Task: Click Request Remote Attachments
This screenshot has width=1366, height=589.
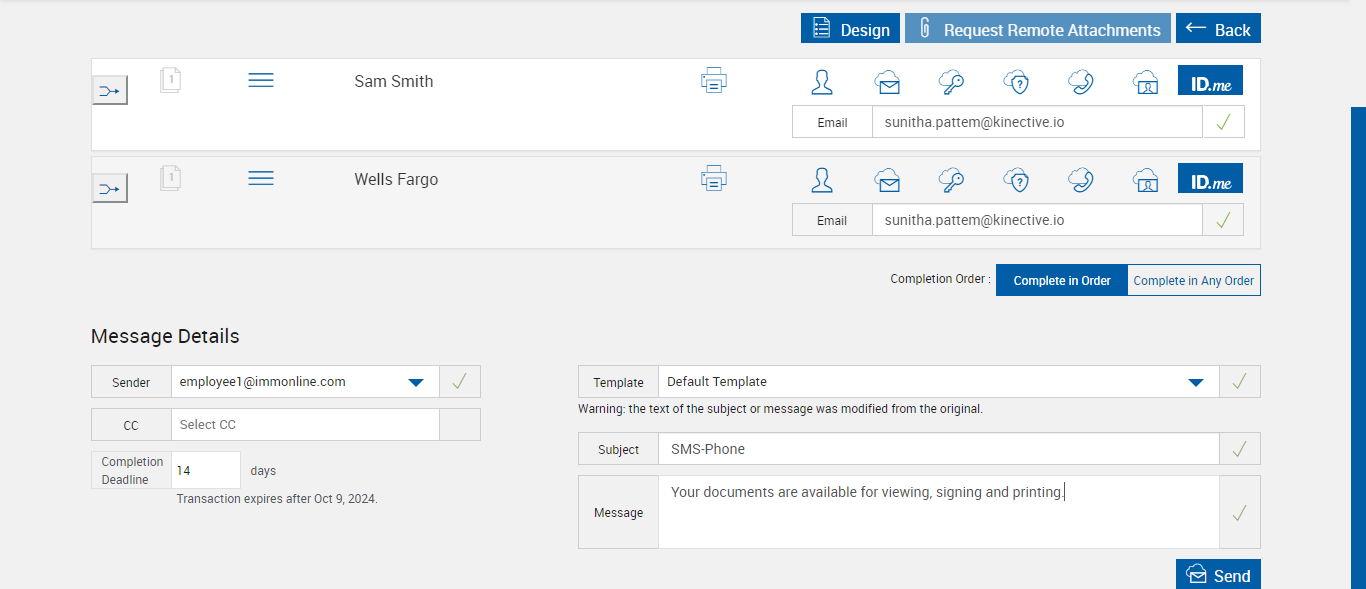Action: click(1038, 29)
